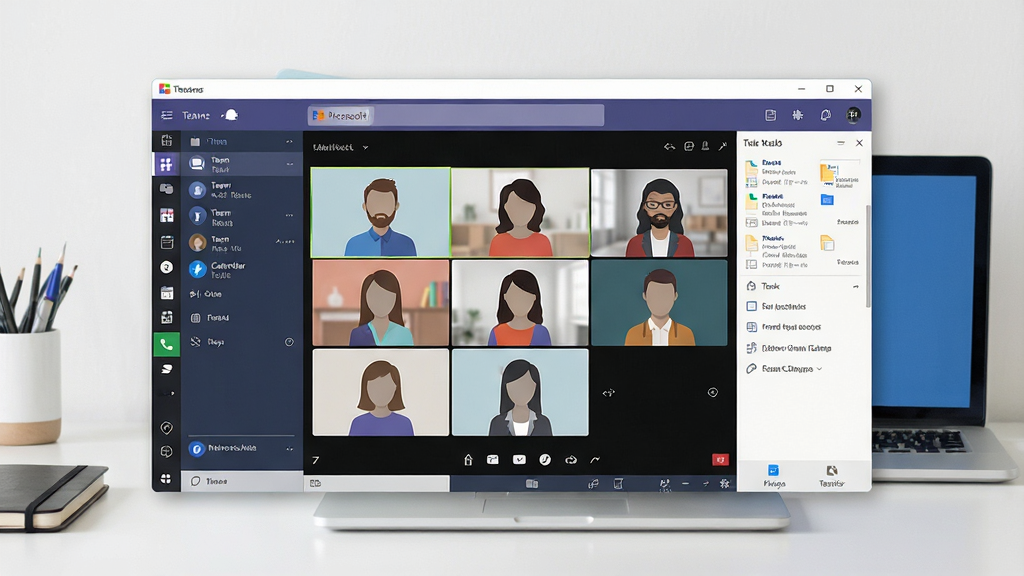Click the expand arrows icon in empty tile area

tap(609, 392)
